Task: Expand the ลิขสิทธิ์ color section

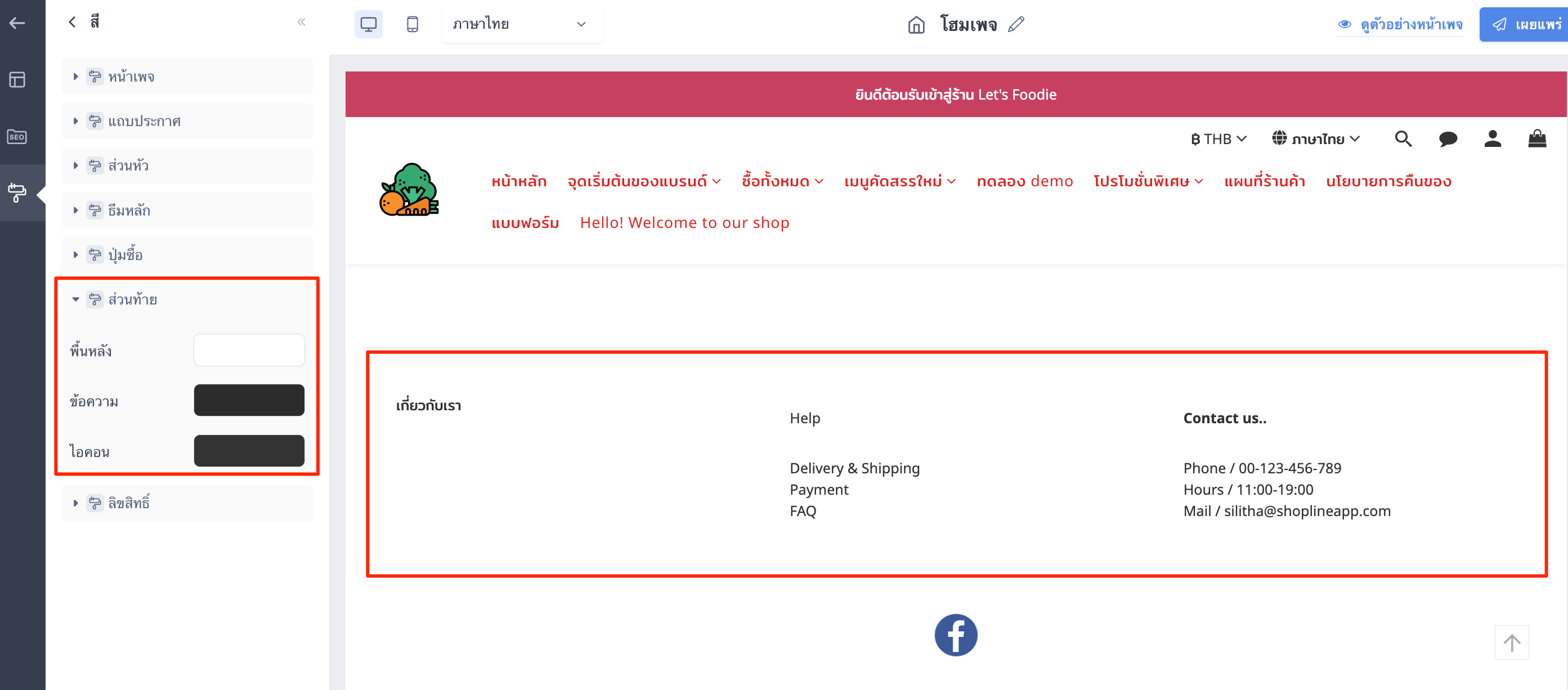Action: 187,503
